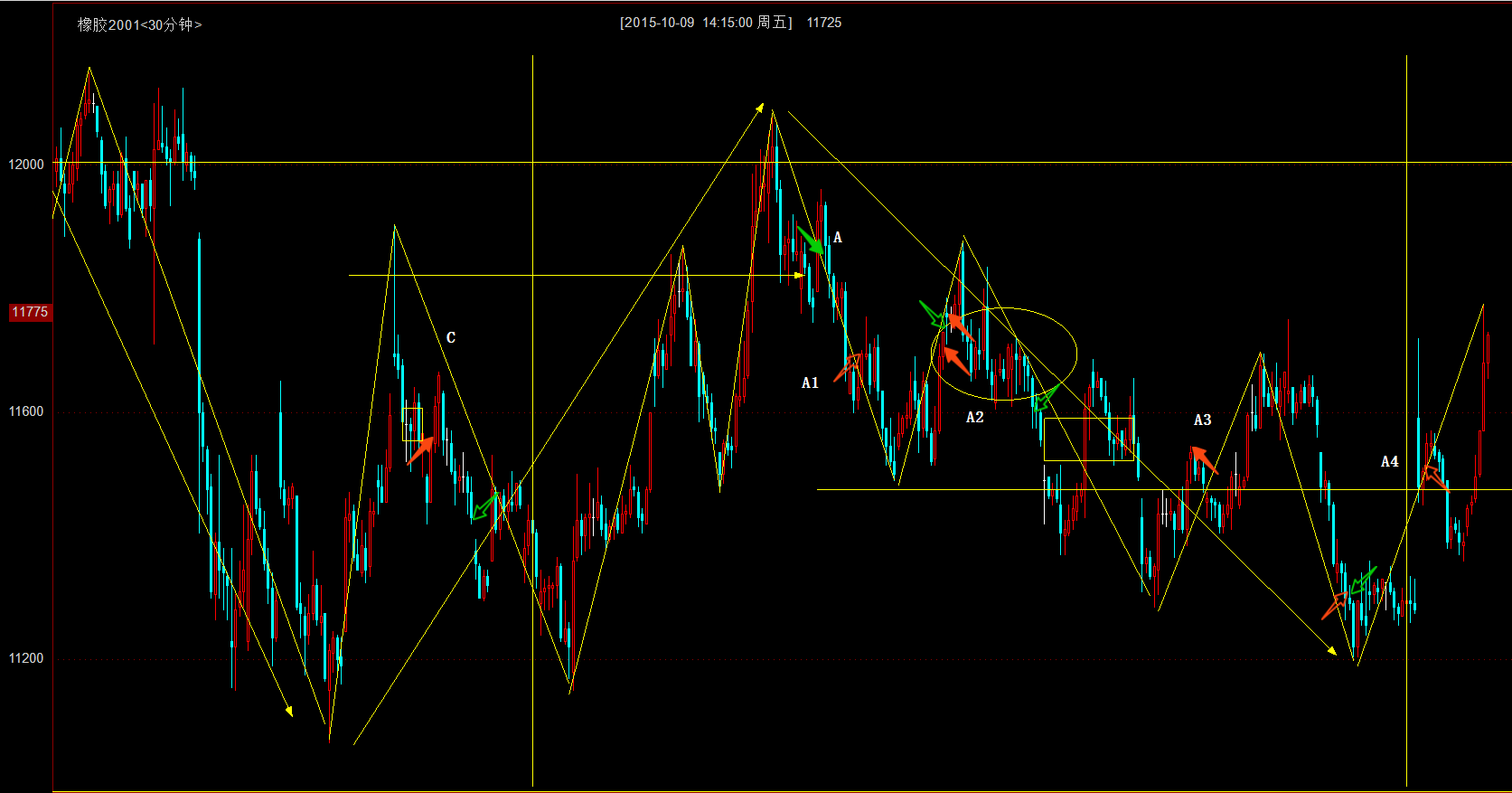
Task: Click the 11200 price axis label
Action: [x=26, y=658]
